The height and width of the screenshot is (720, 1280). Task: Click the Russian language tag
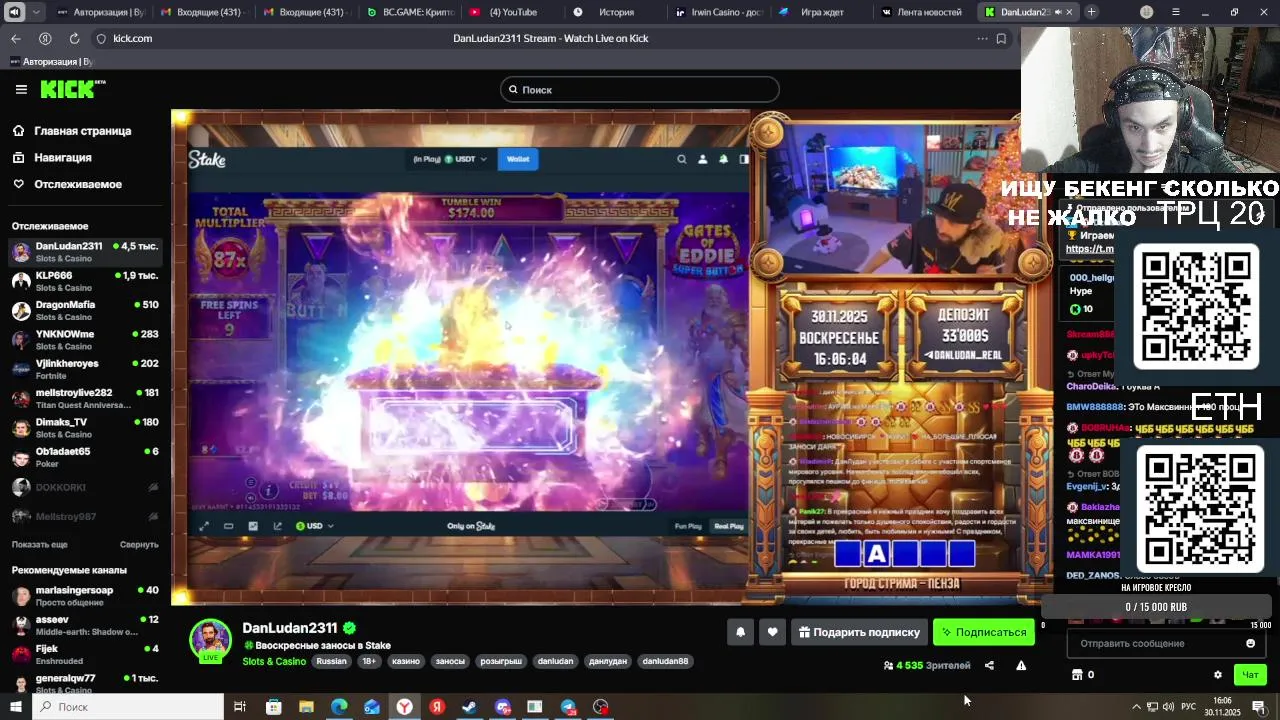pyautogui.click(x=331, y=661)
